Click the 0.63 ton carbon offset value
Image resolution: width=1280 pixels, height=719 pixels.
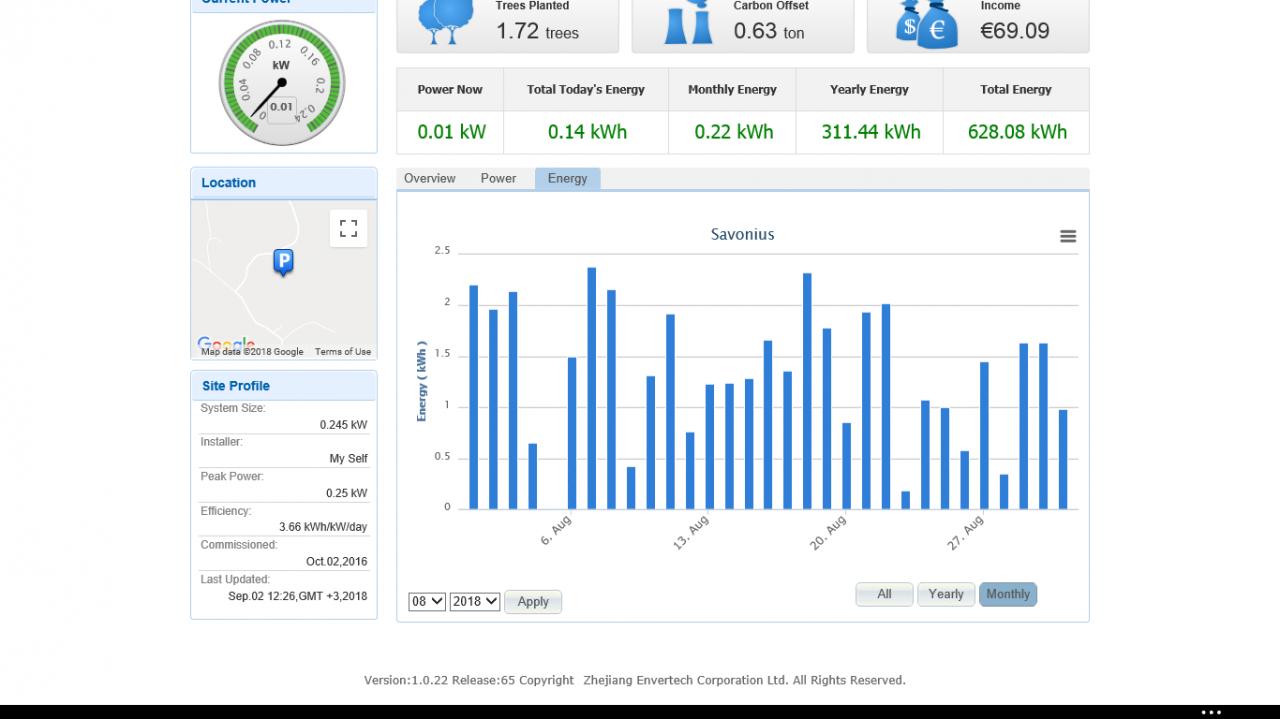click(768, 31)
